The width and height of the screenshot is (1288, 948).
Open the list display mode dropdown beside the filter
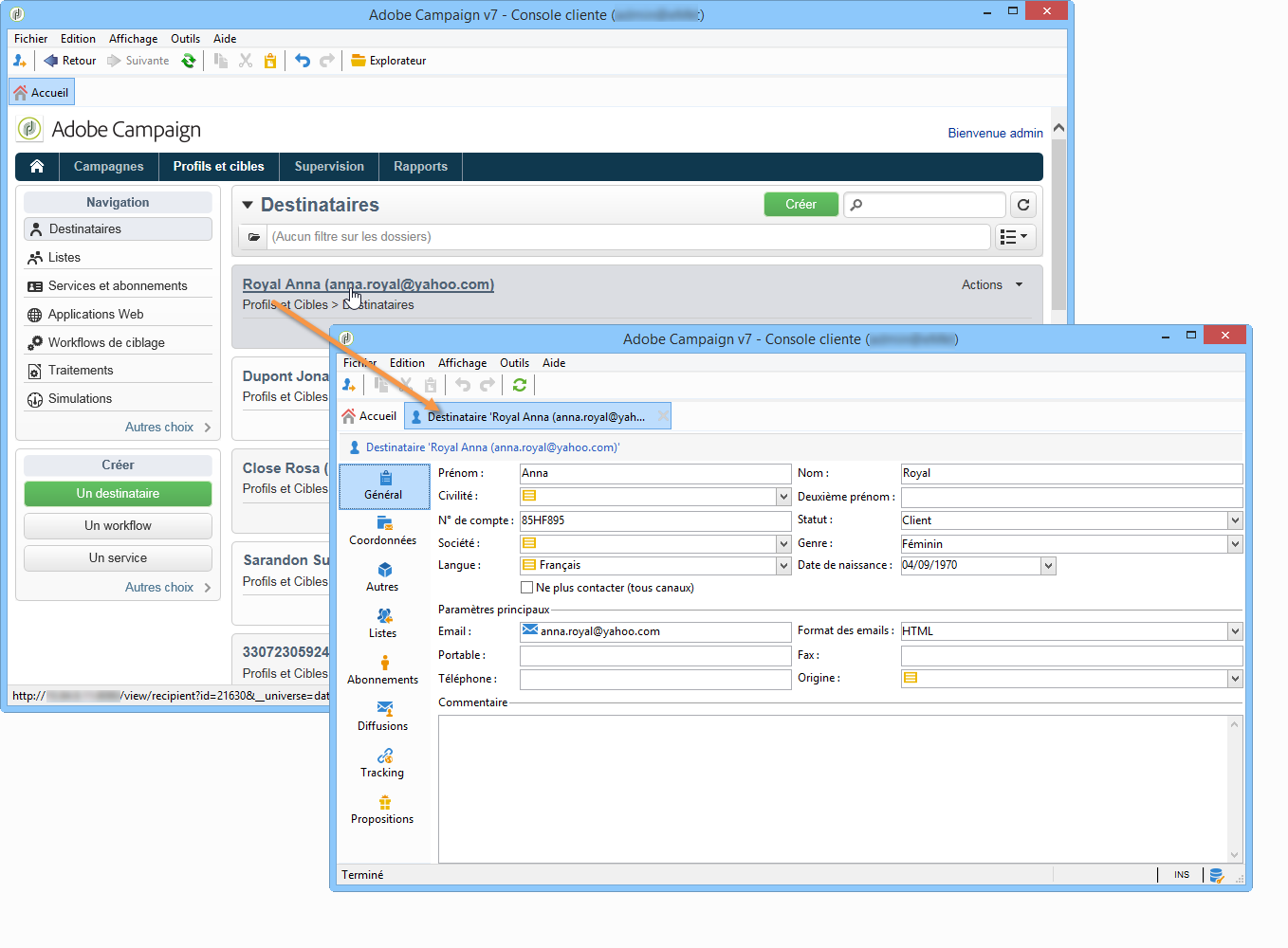tap(1014, 237)
